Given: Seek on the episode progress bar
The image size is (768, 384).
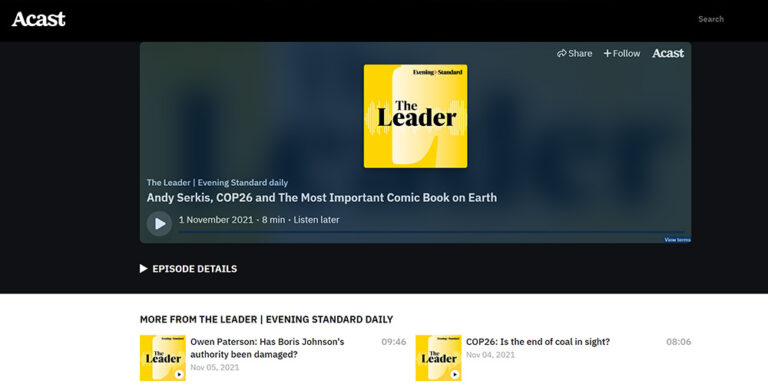Looking at the screenshot, I should (x=431, y=232).
